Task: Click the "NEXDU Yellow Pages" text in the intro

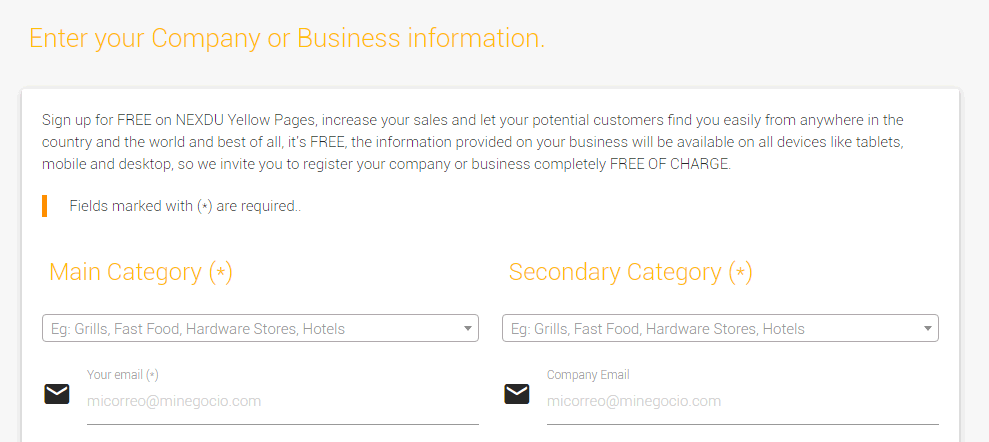Action: click(x=244, y=120)
